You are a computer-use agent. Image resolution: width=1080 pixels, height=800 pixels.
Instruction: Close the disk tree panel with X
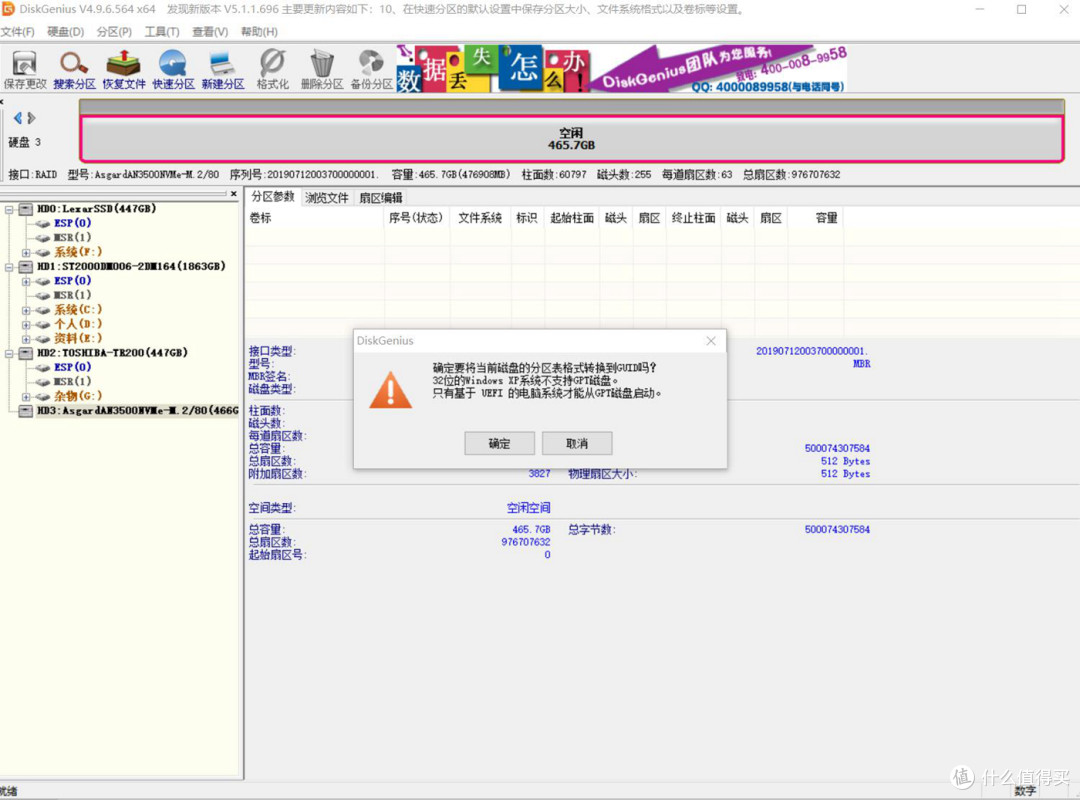(x=233, y=194)
